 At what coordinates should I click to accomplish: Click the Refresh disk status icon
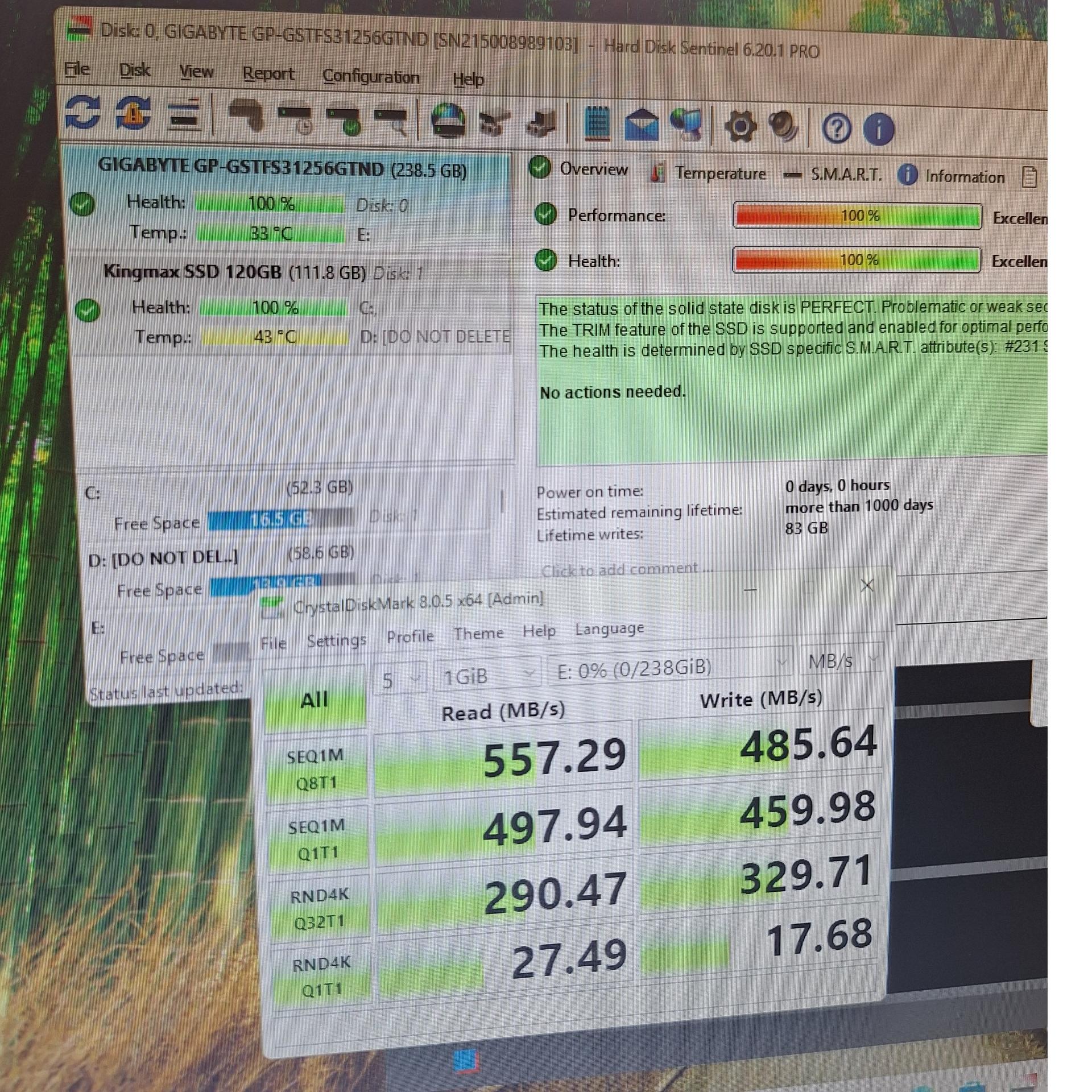[83, 112]
